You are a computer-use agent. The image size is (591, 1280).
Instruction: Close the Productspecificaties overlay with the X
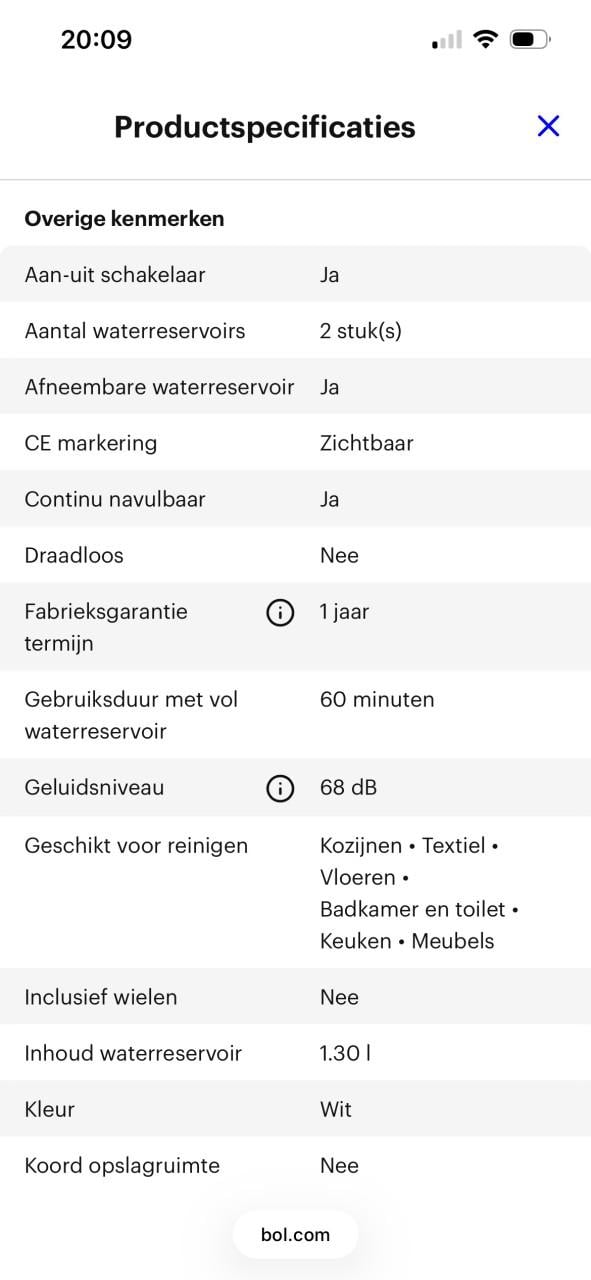pyautogui.click(x=548, y=126)
